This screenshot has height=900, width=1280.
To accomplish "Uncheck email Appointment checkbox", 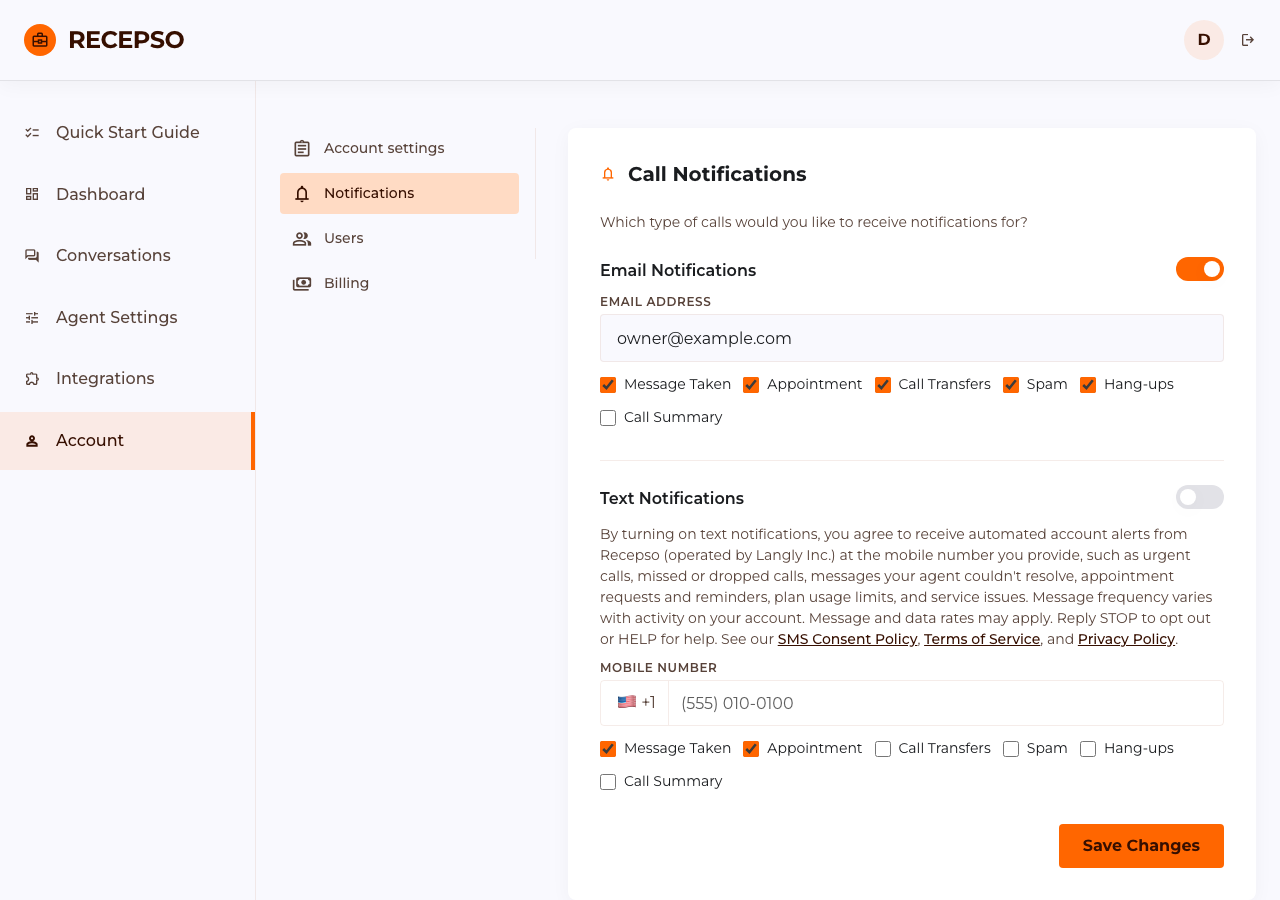I will tap(751, 385).
